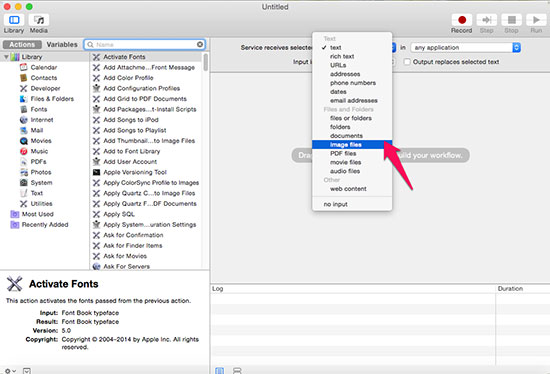Select the Ask For Servers action
Image resolution: width=550 pixels, height=374 pixels.
146,266
